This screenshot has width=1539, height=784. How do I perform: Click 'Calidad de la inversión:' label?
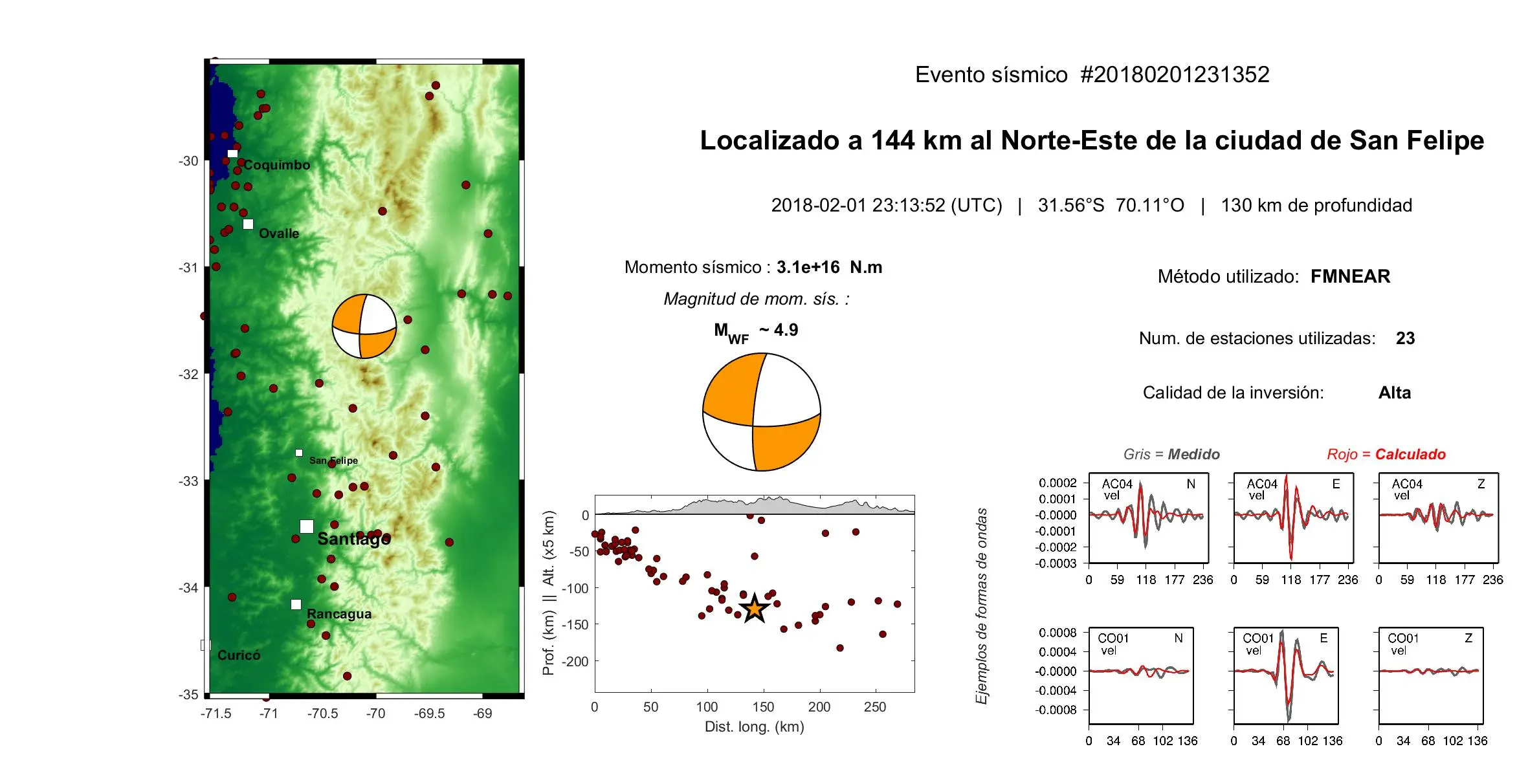coord(1234,393)
